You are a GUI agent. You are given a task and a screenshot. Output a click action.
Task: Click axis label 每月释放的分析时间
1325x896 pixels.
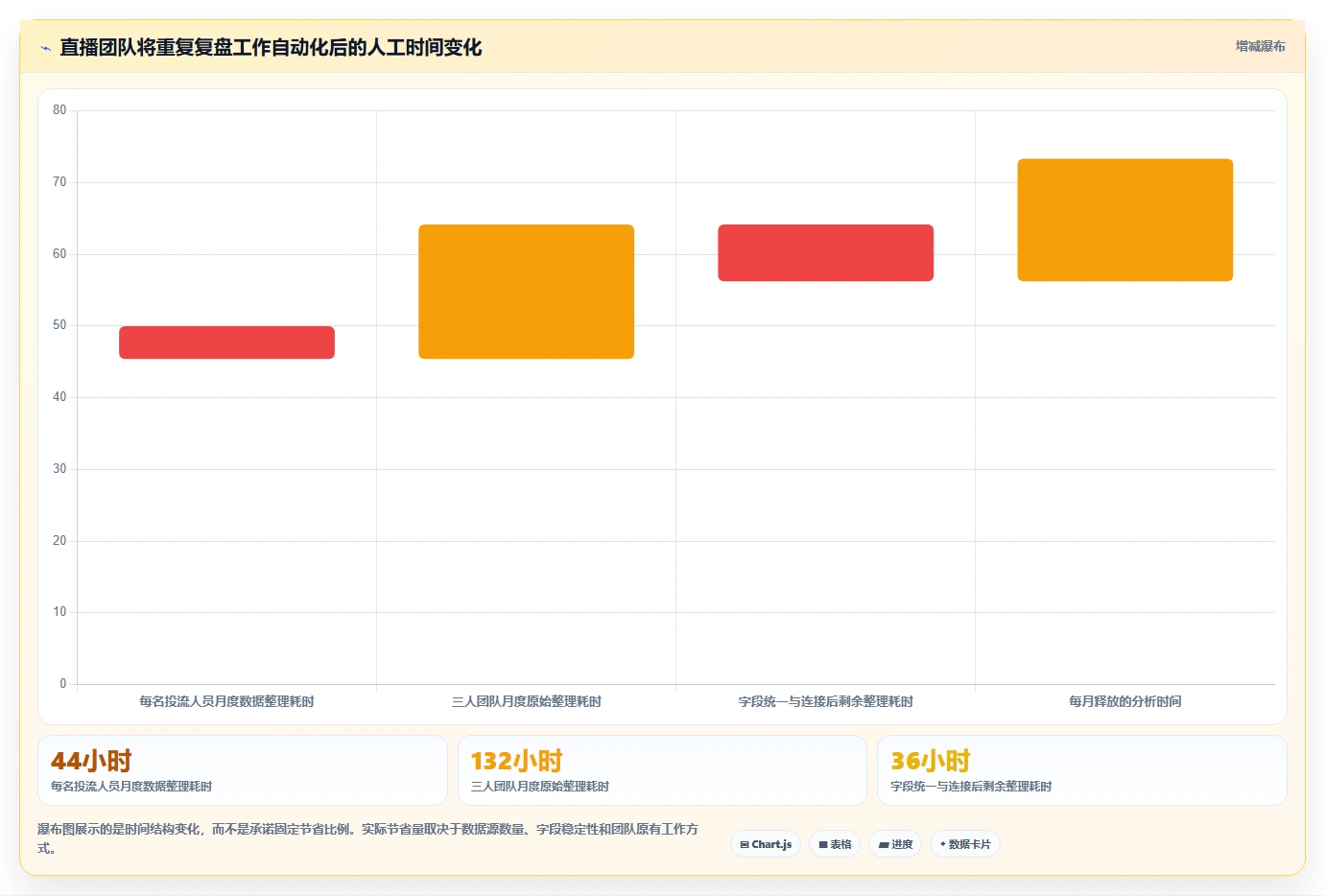[1124, 701]
